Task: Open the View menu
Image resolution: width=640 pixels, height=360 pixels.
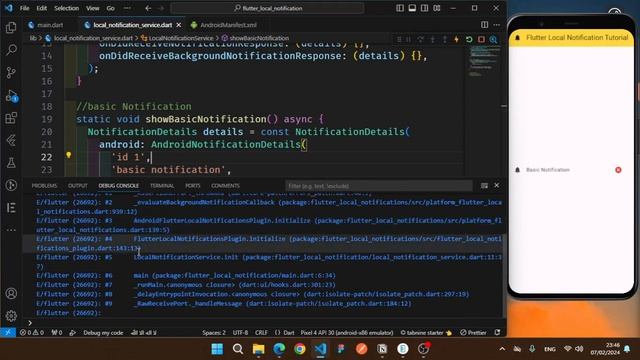Action: (x=93, y=8)
